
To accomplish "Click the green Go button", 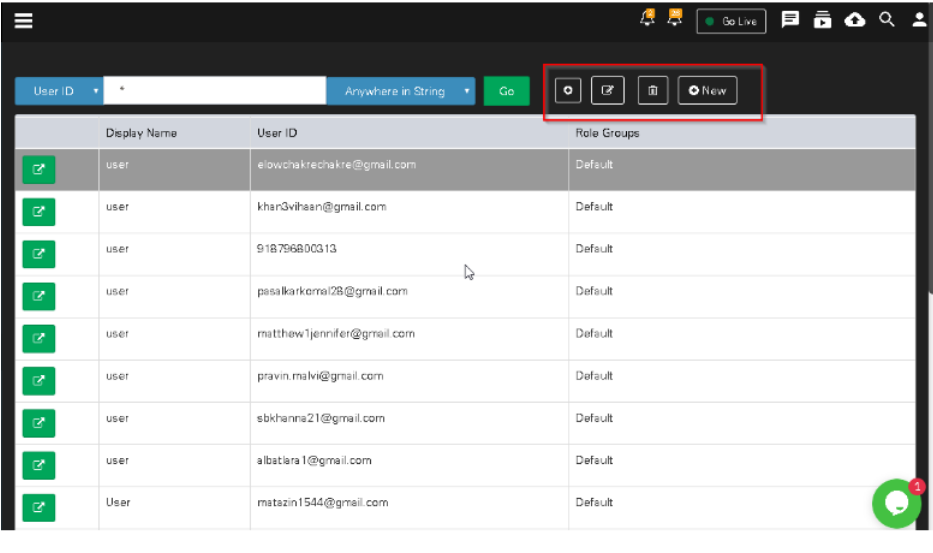I will click(x=506, y=91).
